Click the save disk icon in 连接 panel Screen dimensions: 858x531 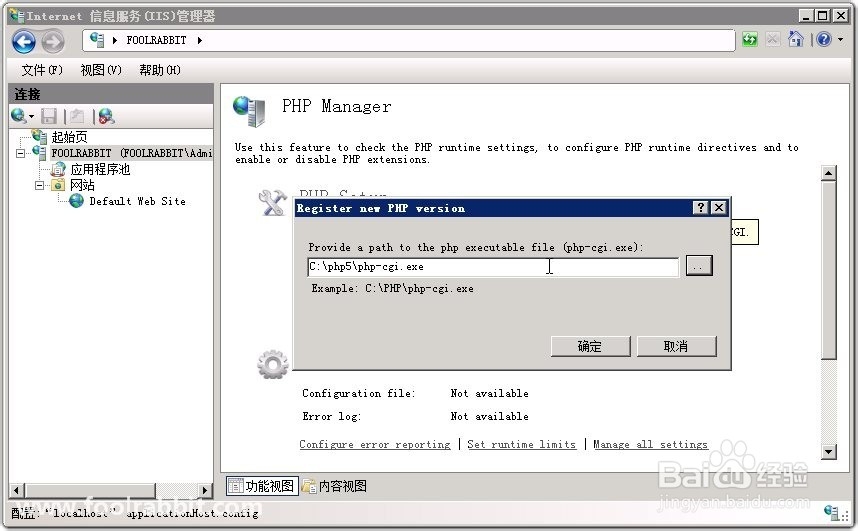pos(49,116)
